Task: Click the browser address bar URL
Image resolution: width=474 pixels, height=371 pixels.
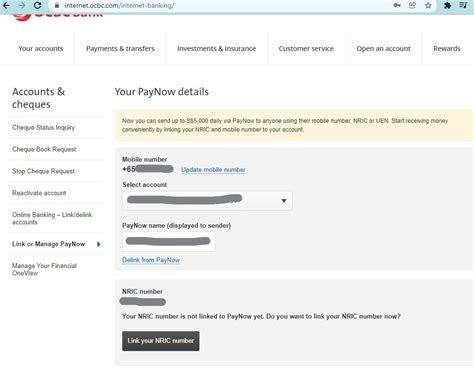Action: [119, 5]
